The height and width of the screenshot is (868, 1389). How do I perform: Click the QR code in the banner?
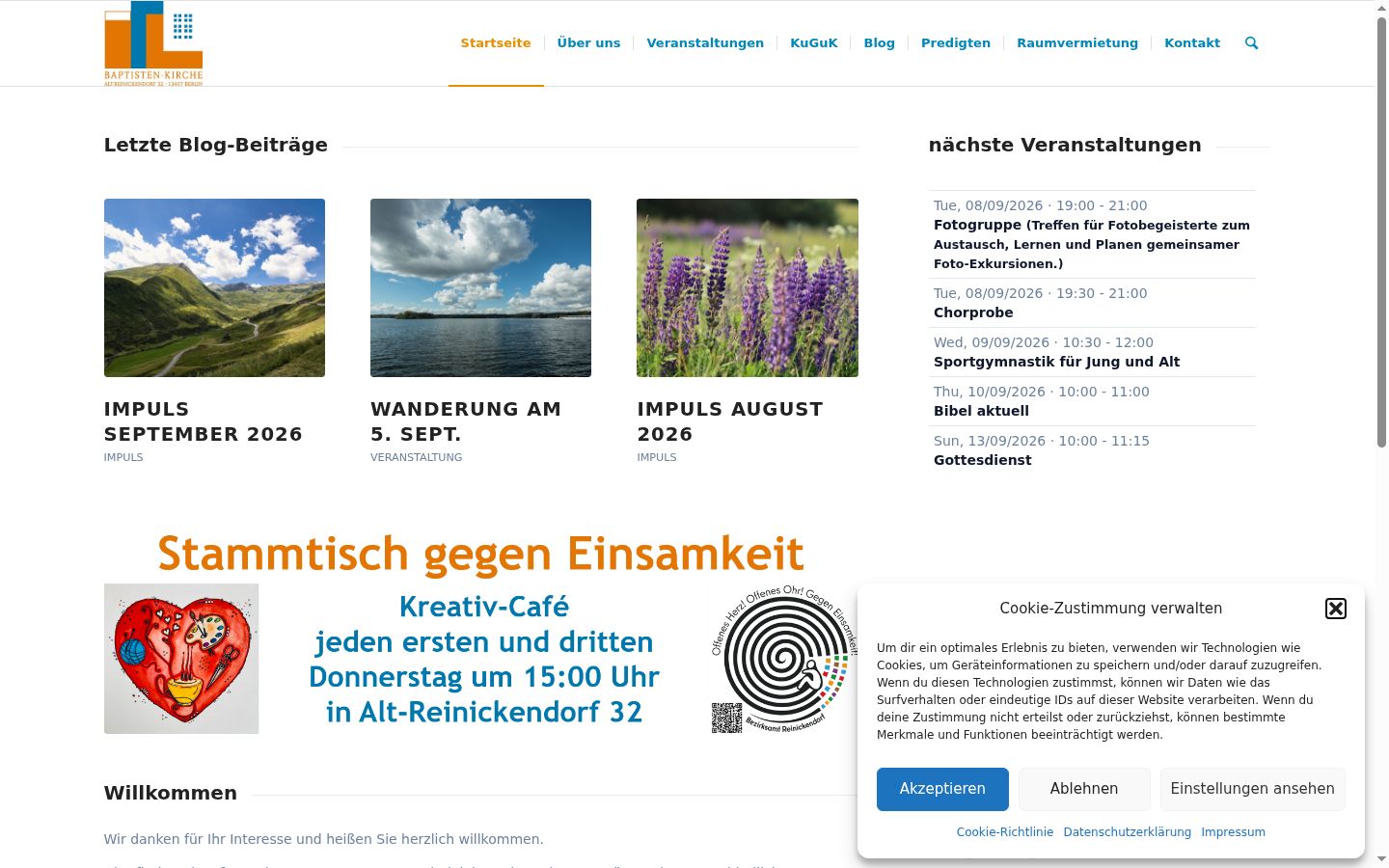tap(727, 718)
